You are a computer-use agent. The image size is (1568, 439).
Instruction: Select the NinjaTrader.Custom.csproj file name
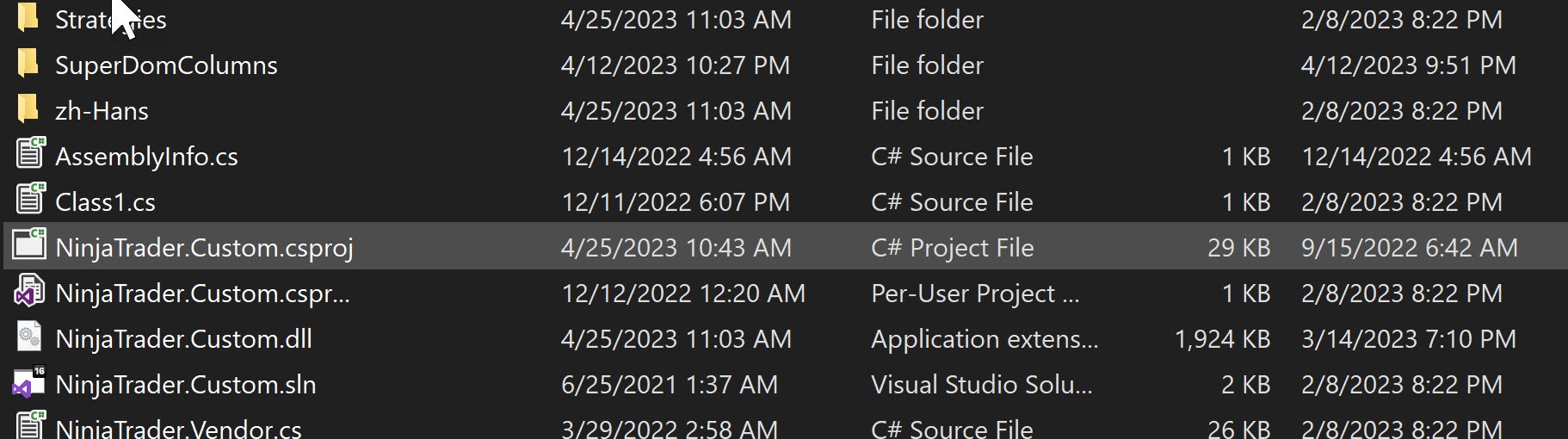coord(204,248)
